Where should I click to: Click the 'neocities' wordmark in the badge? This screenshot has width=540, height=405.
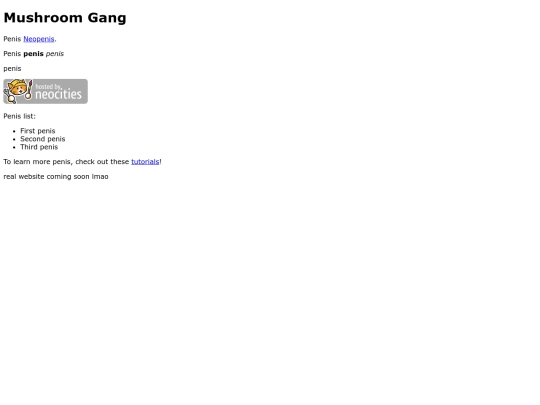point(59,94)
